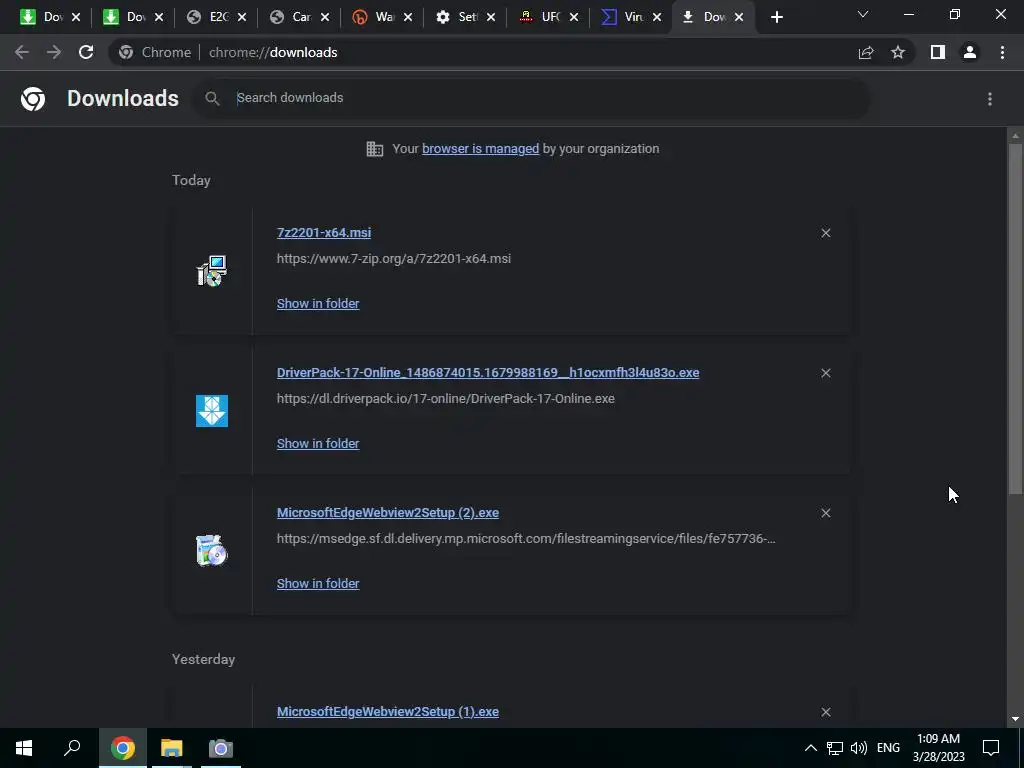Open the Chrome profile menu
The height and width of the screenshot is (768, 1024).
click(x=970, y=52)
